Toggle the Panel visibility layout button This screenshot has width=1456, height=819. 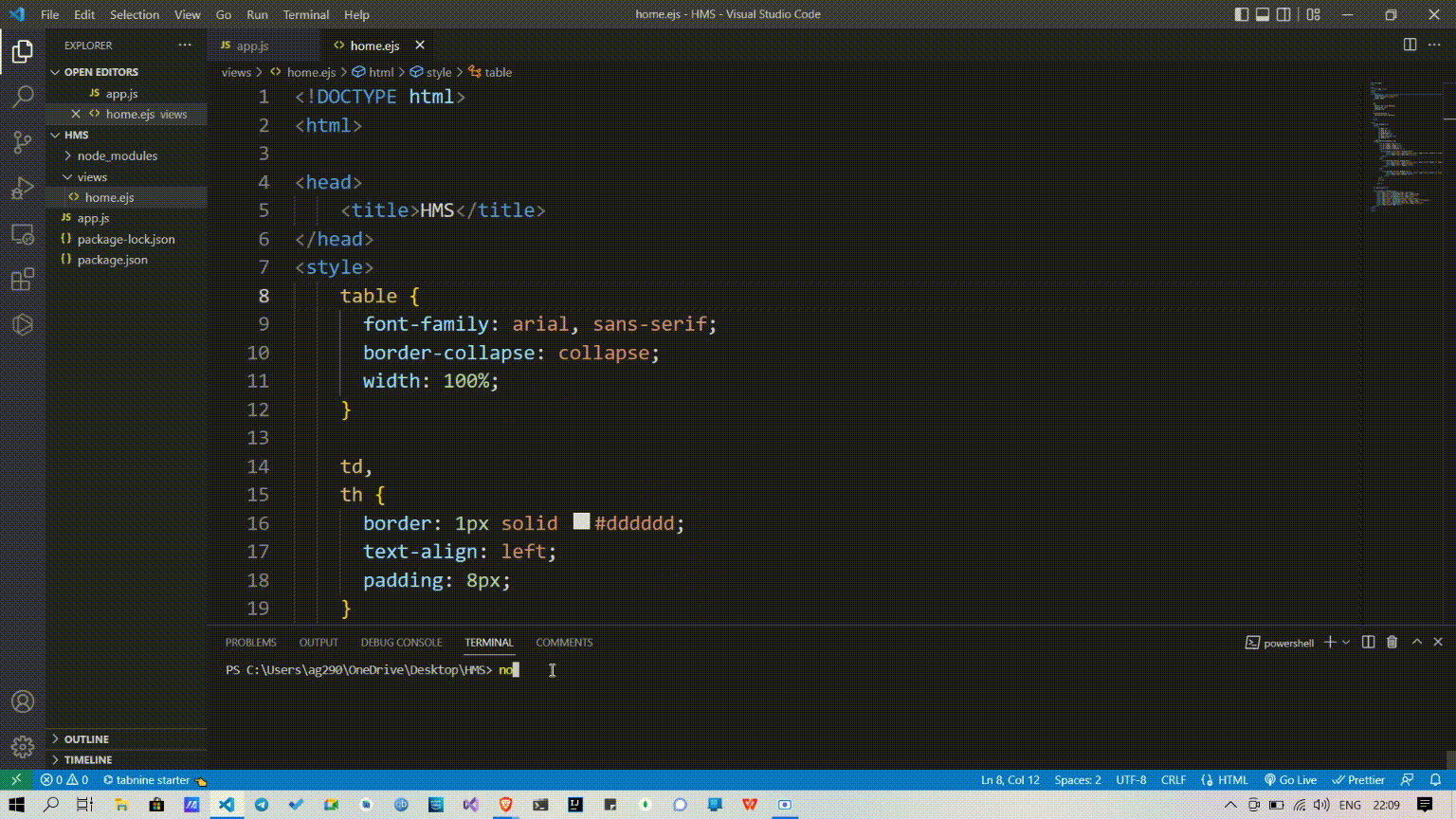(x=1263, y=14)
